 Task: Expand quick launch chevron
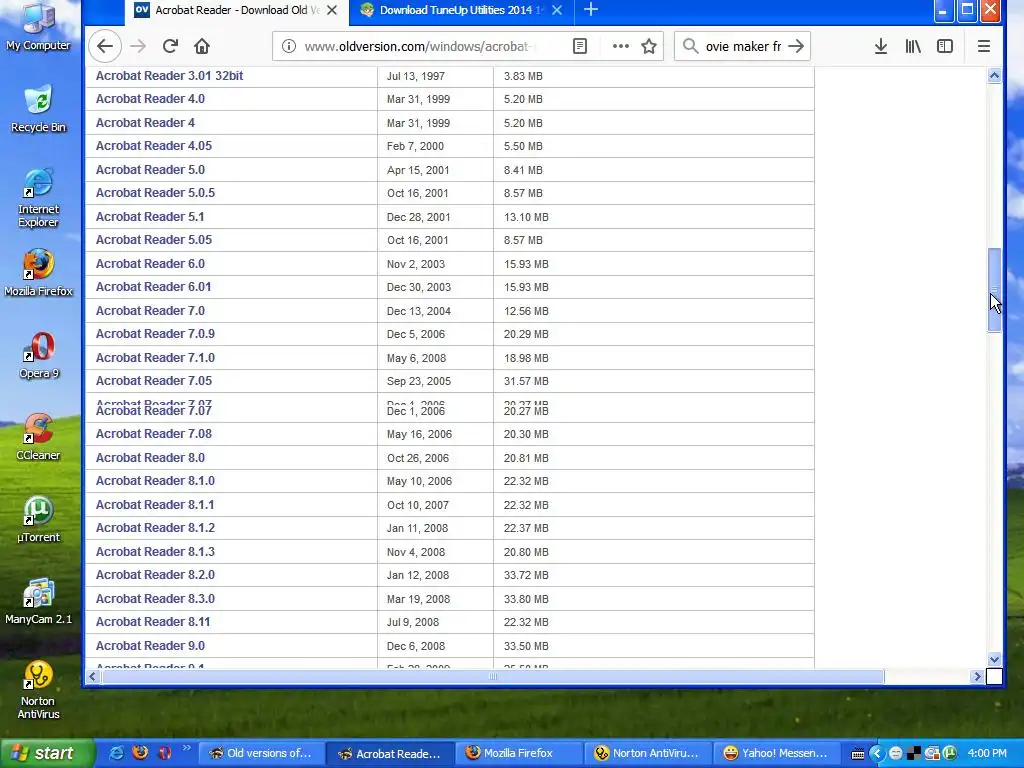click(x=186, y=748)
